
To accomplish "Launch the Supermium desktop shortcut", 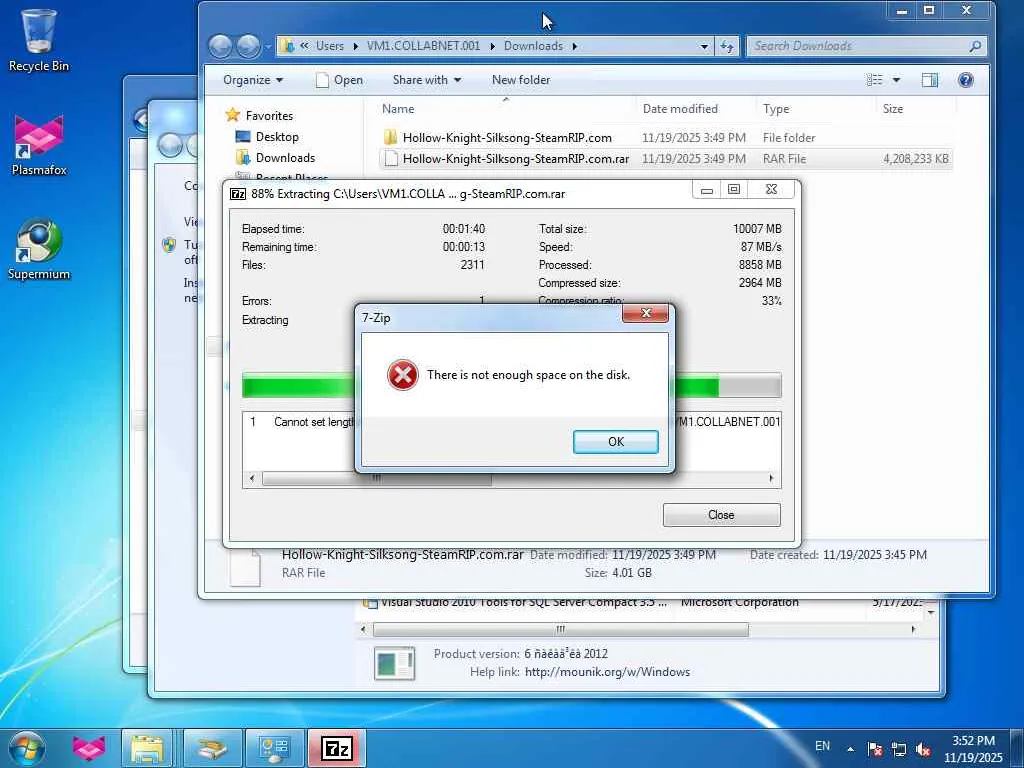I will (39, 249).
